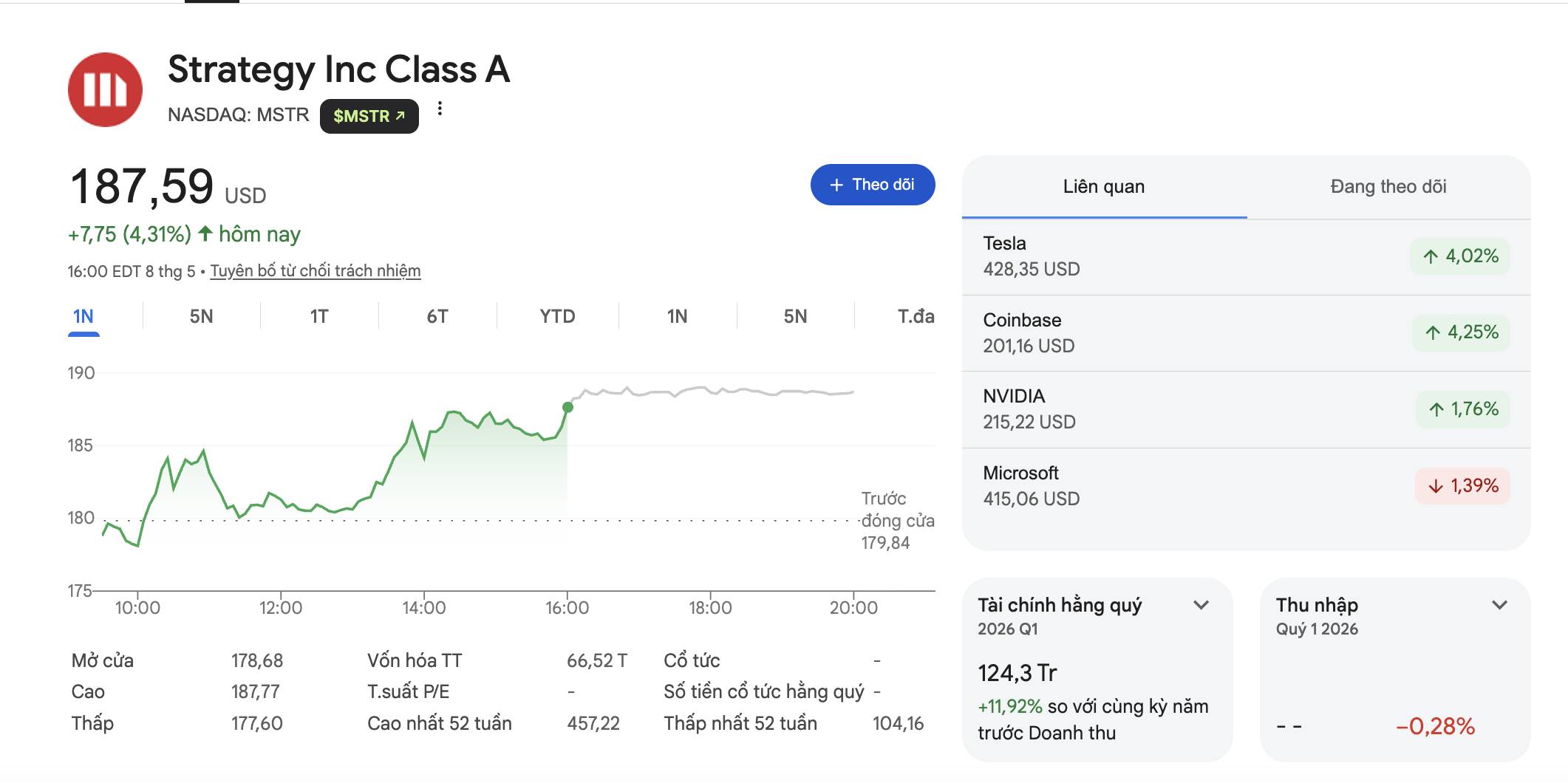Image resolution: width=1568 pixels, height=783 pixels.
Task: Open the Đang theo dõi tab
Action: pyautogui.click(x=1388, y=187)
